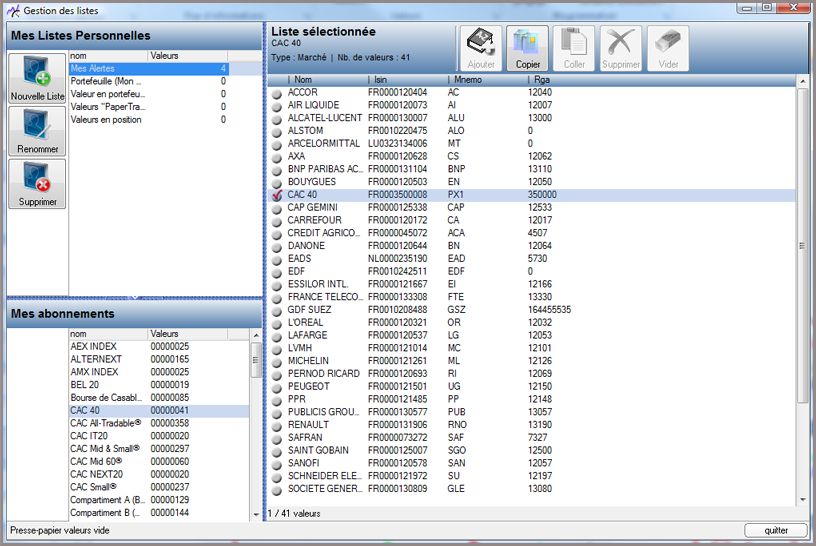Toggle the round marker next to LVMH
Screen dimensions: 816x546
point(277,349)
